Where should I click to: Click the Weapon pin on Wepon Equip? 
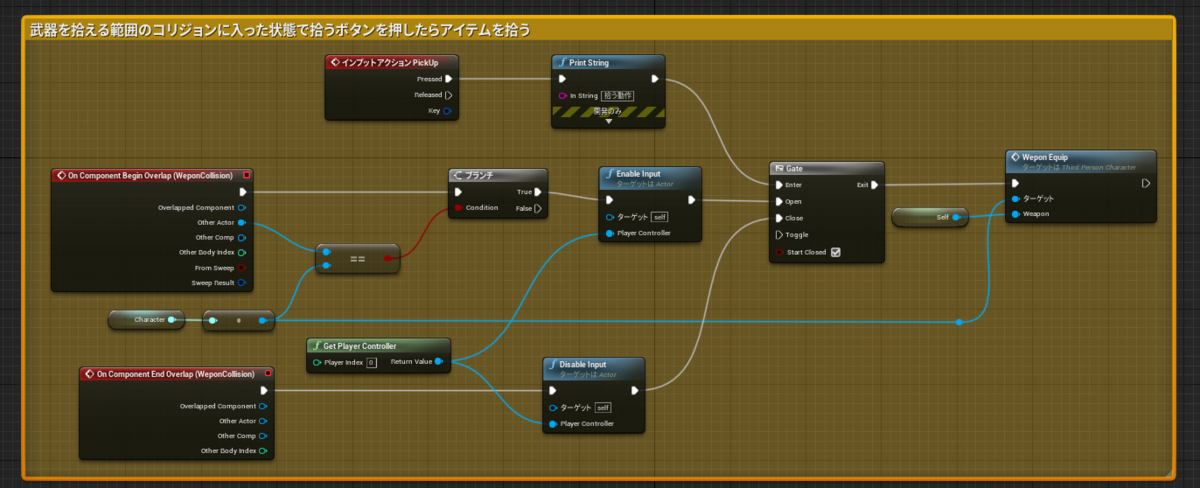(x=1015, y=214)
